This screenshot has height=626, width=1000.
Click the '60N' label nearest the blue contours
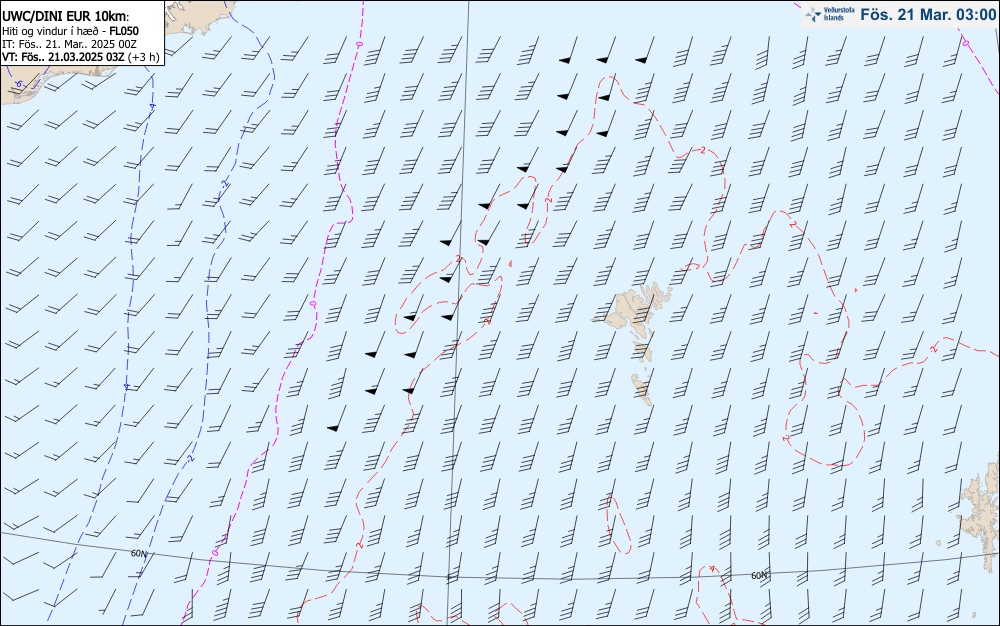[x=139, y=553]
